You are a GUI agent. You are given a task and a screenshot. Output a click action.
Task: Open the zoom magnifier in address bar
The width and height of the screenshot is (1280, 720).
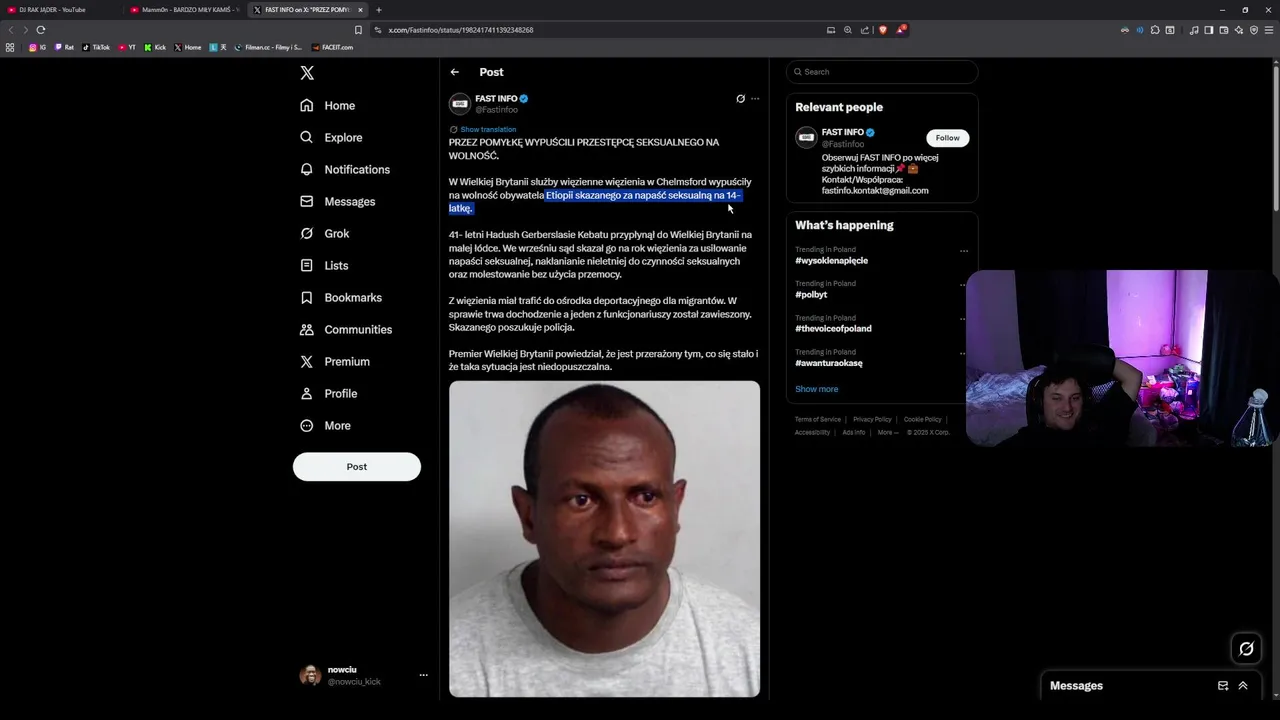tap(848, 30)
